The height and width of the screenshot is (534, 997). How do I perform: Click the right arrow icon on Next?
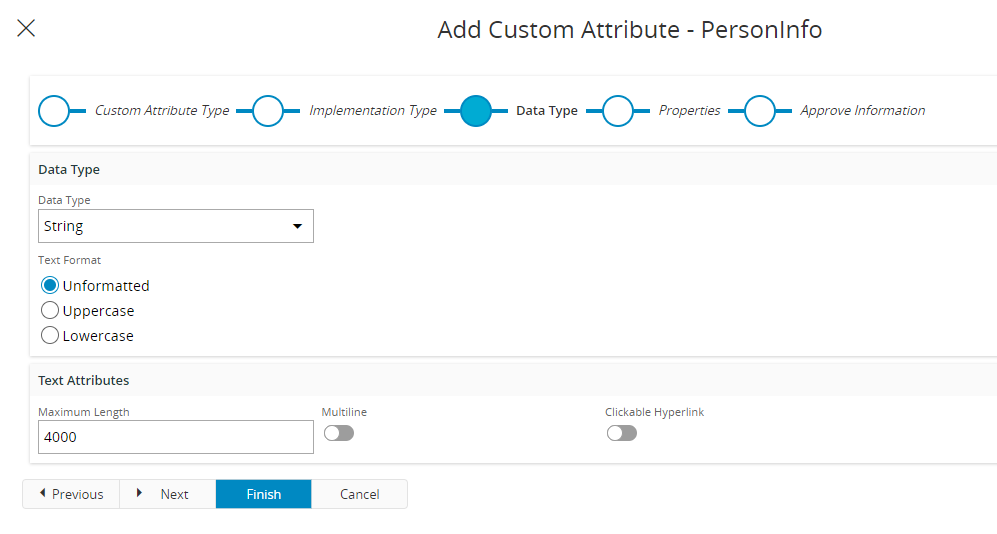click(x=139, y=493)
